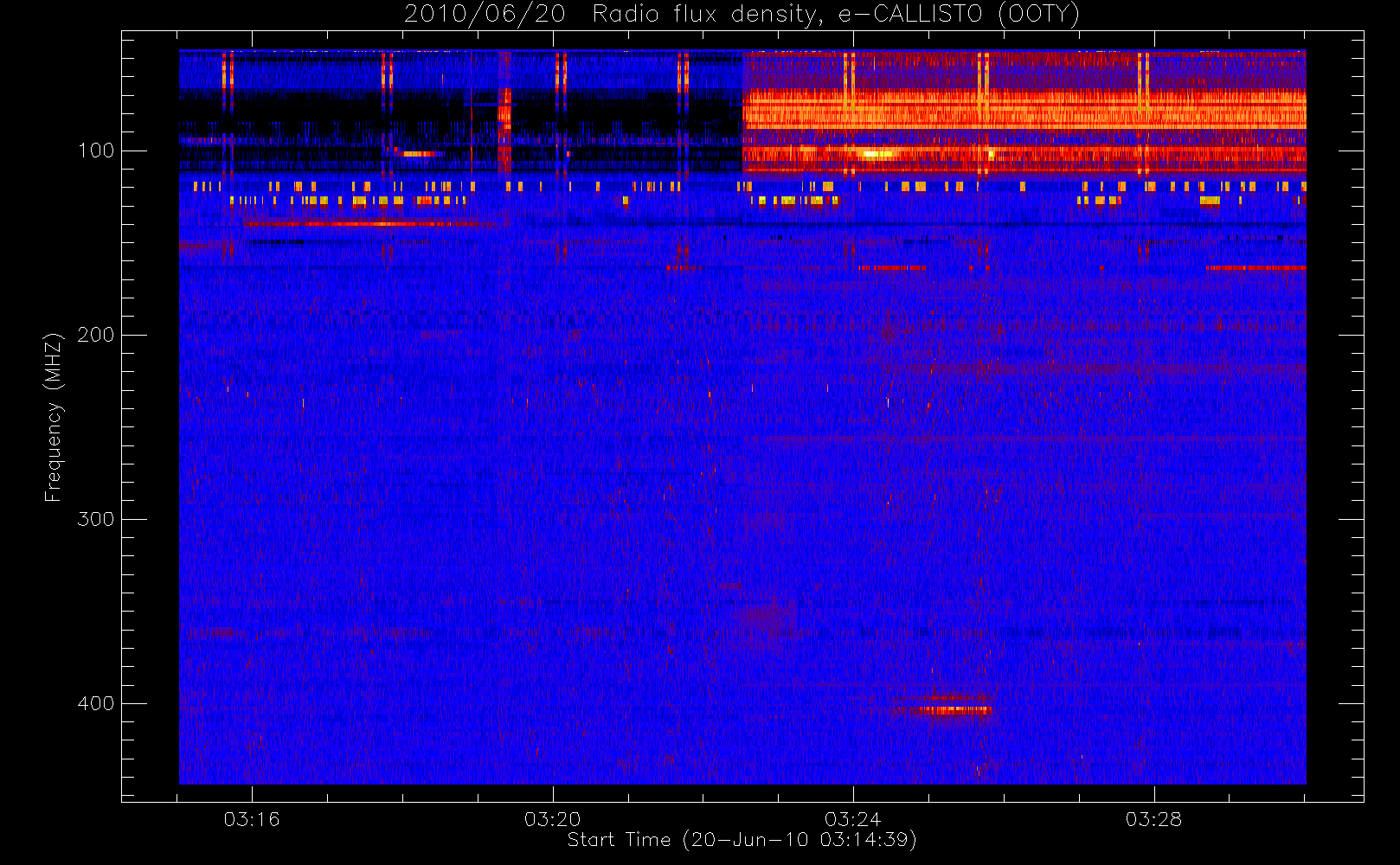
Task: Click the bright white spot near 100 MHz at 03:24
Action: click(877, 155)
